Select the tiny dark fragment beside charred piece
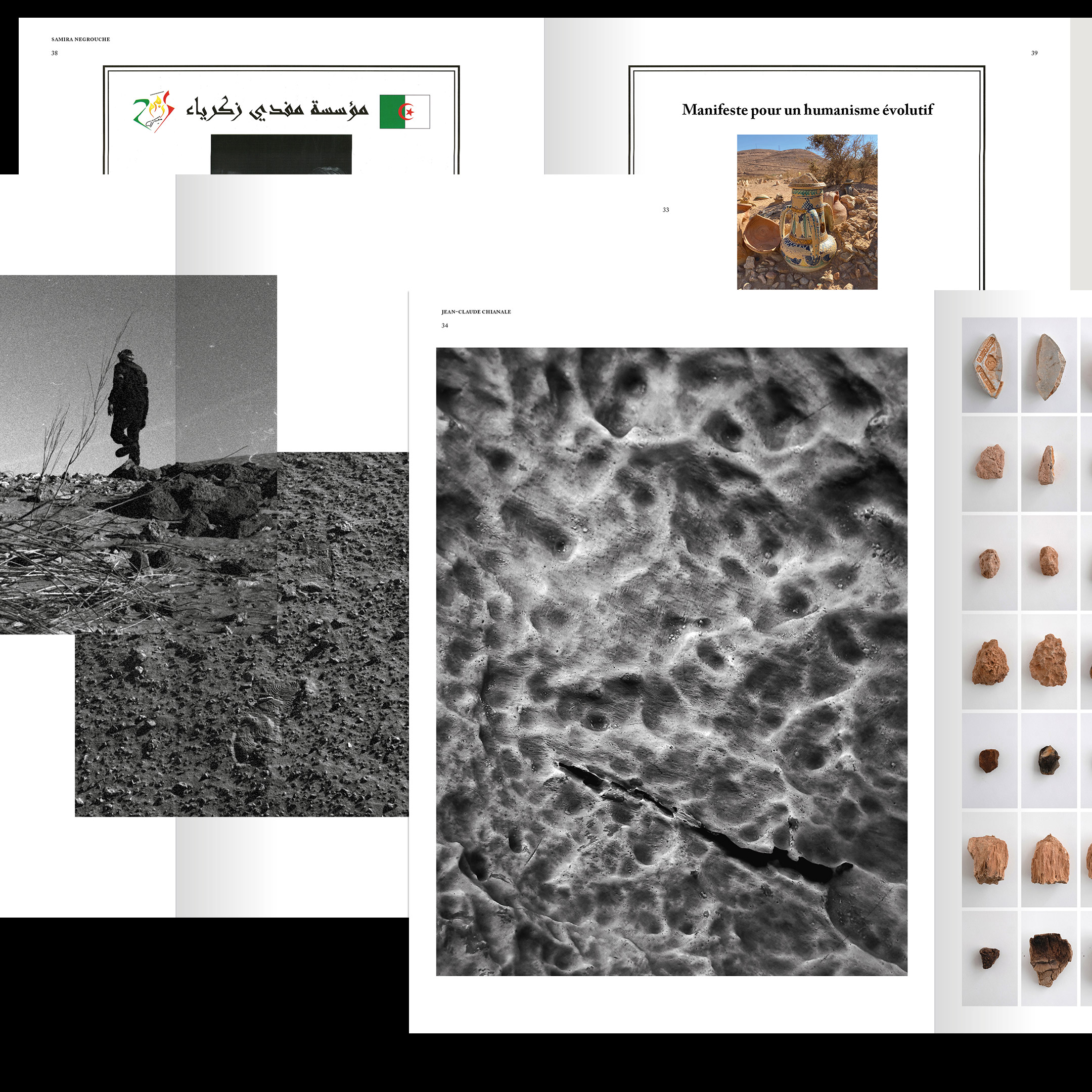This screenshot has height=1092, width=1092. [x=990, y=959]
